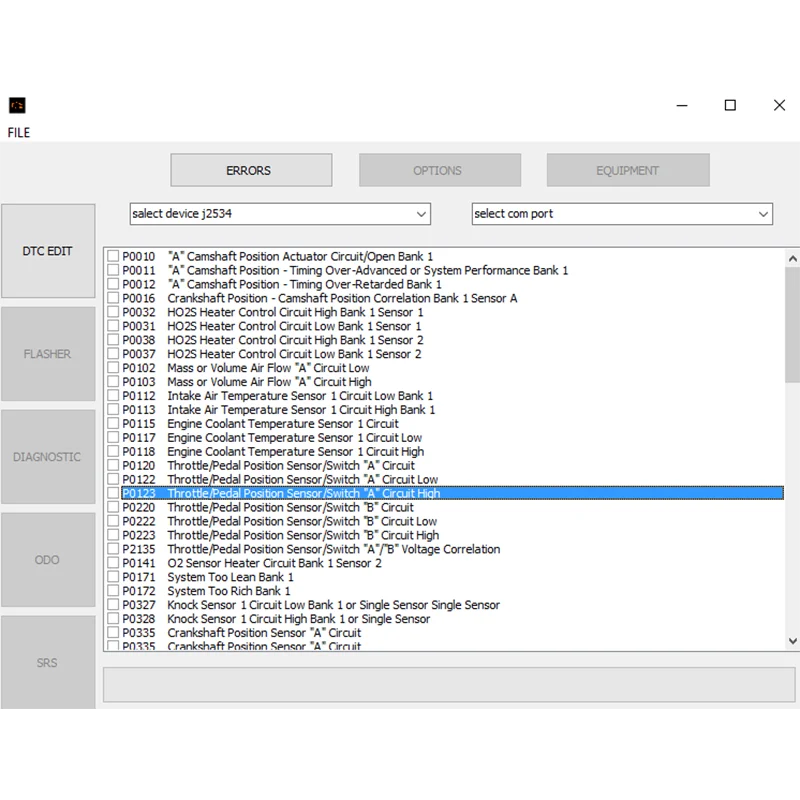
Task: Open the SRS section
Action: point(48,662)
